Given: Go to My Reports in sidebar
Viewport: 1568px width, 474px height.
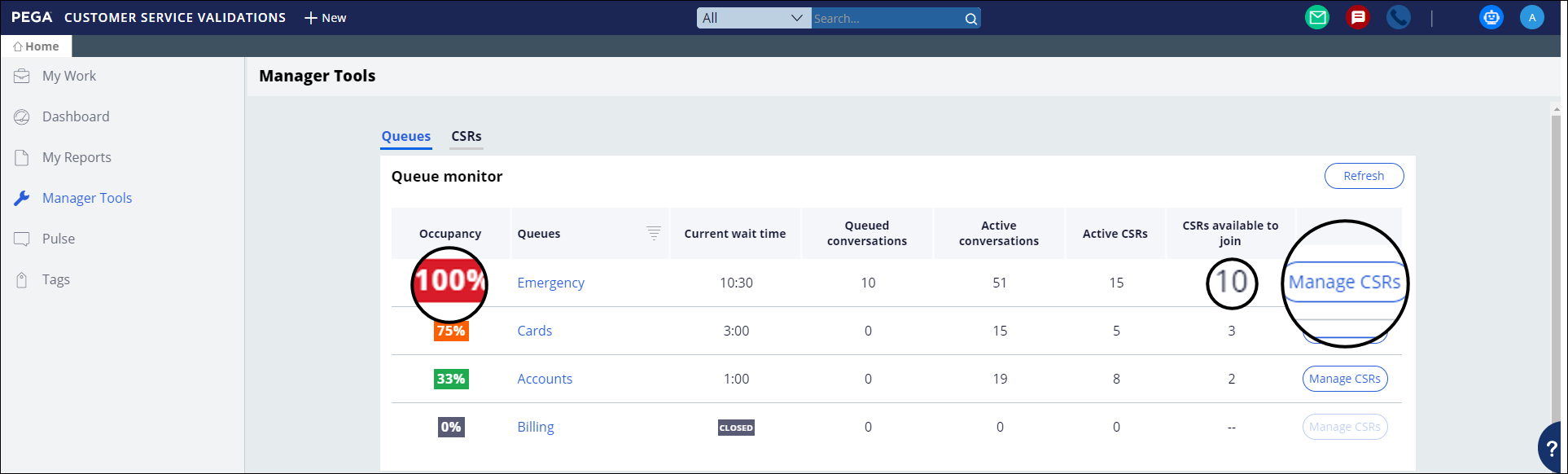Looking at the screenshot, I should tap(77, 157).
